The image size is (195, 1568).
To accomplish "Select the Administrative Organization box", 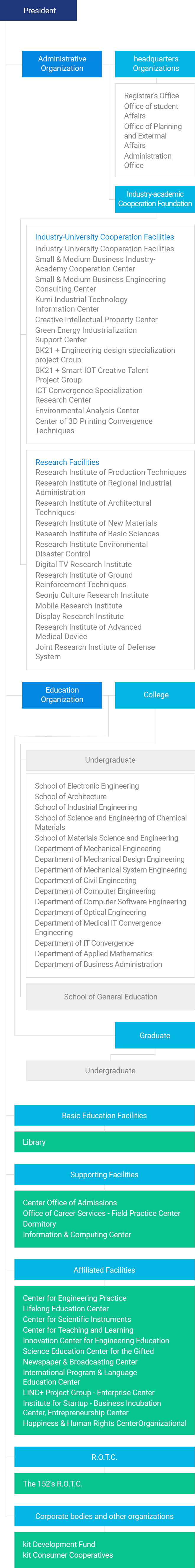I will coord(61,64).
